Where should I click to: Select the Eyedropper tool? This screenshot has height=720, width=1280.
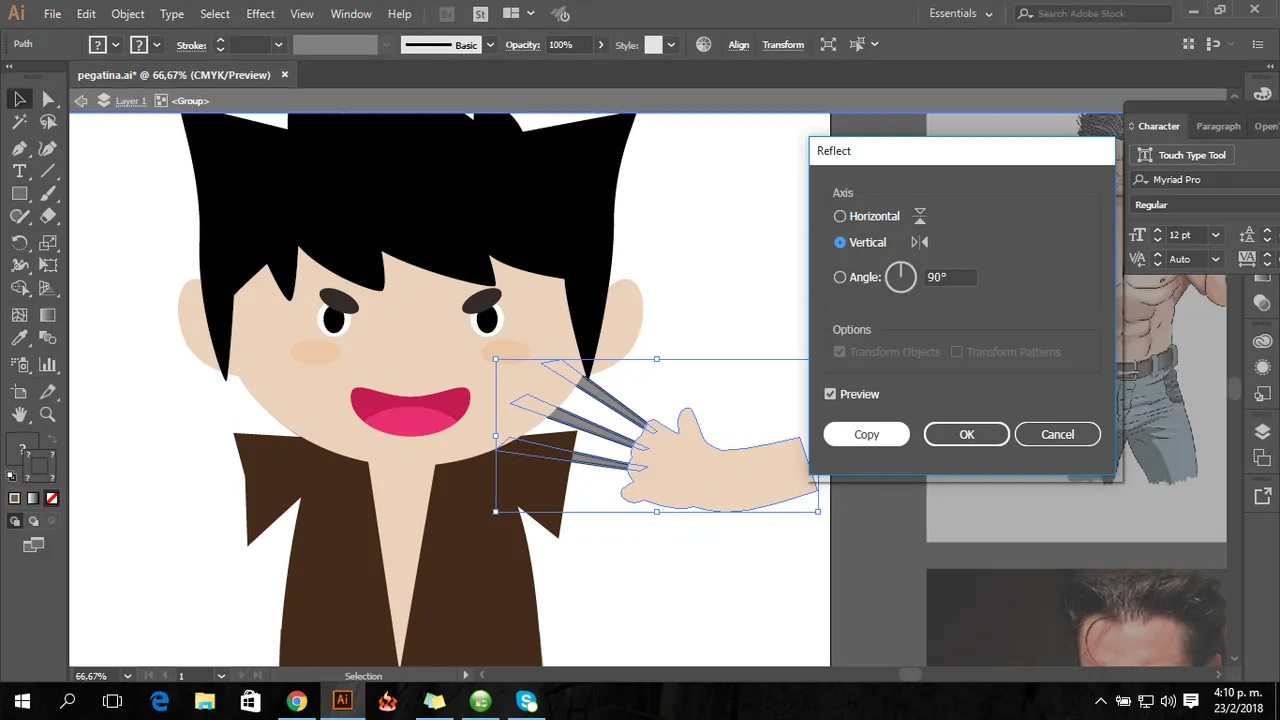point(19,340)
